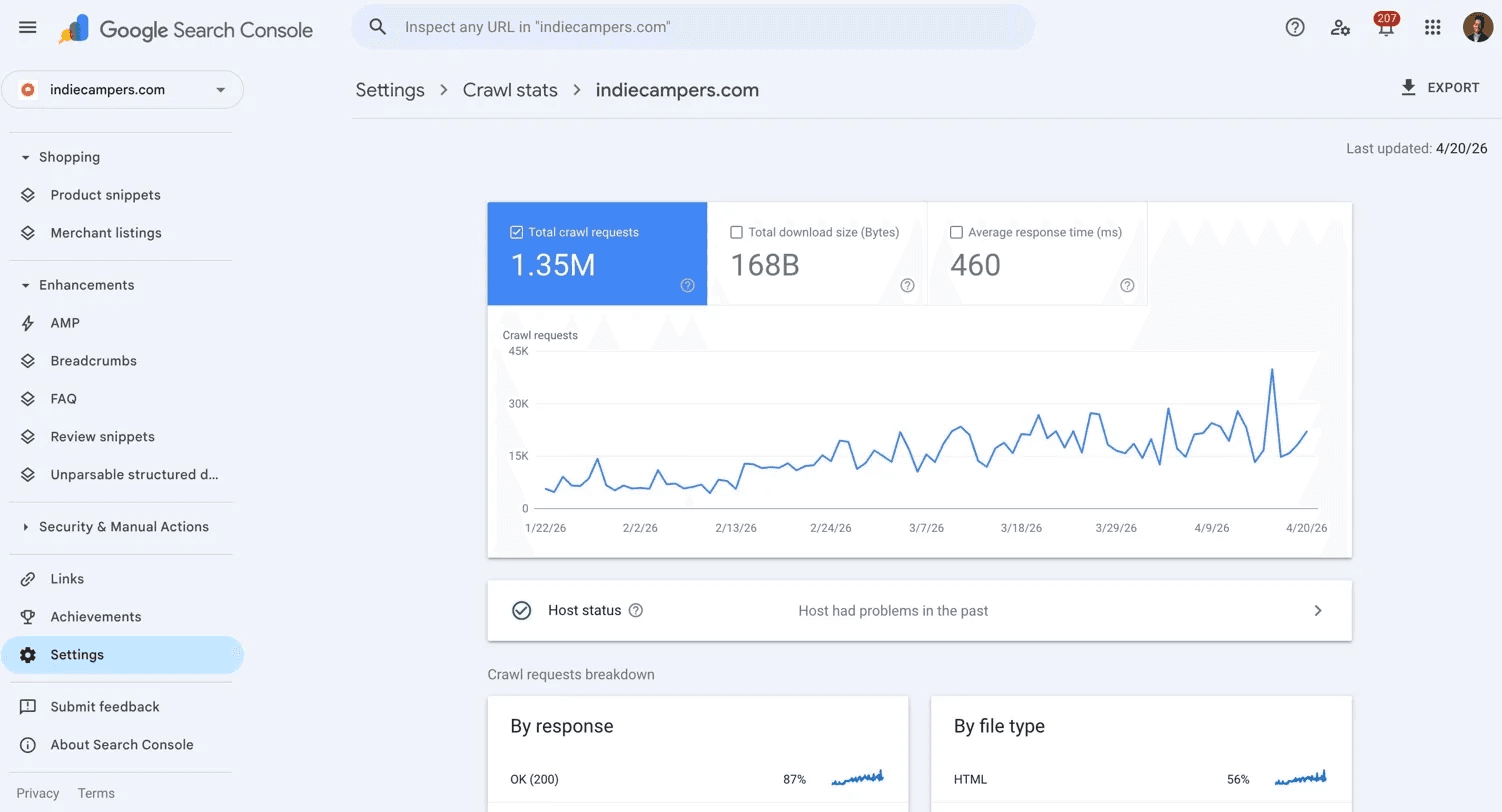
Task: Click the OK (200) sparkline thumbnail
Action: pos(857,778)
